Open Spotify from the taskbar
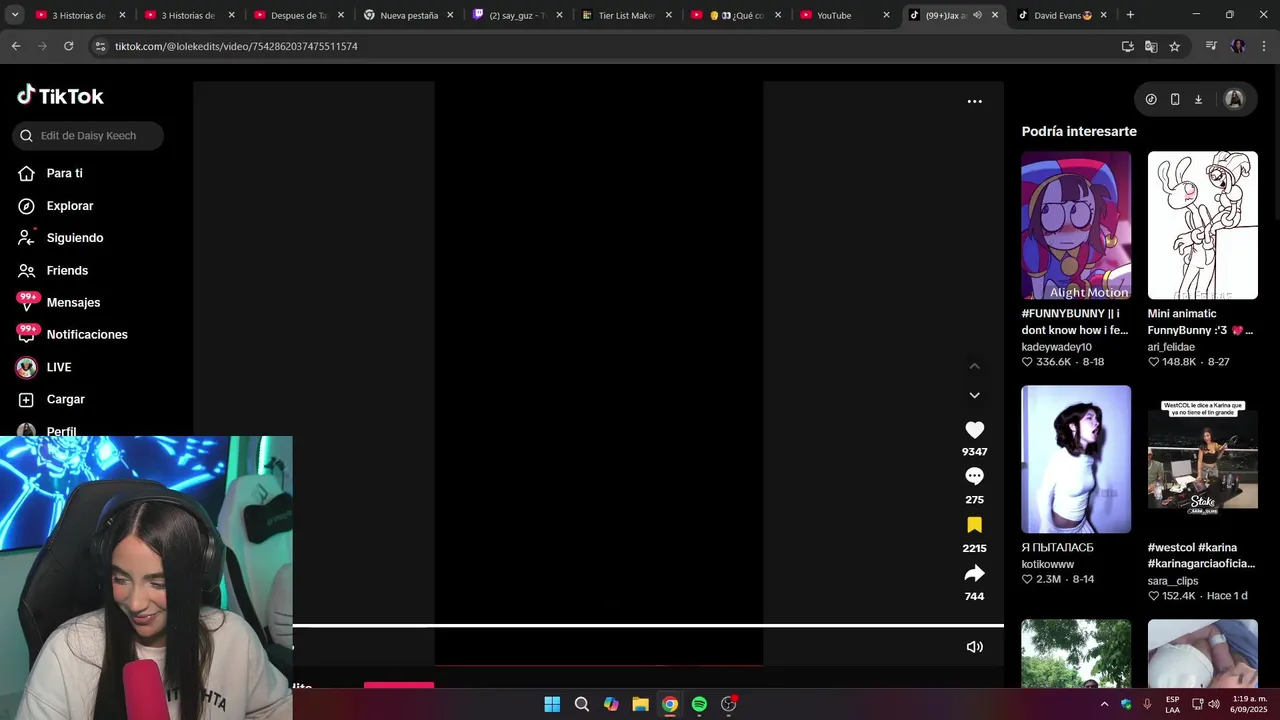Image resolution: width=1280 pixels, height=720 pixels. [699, 704]
